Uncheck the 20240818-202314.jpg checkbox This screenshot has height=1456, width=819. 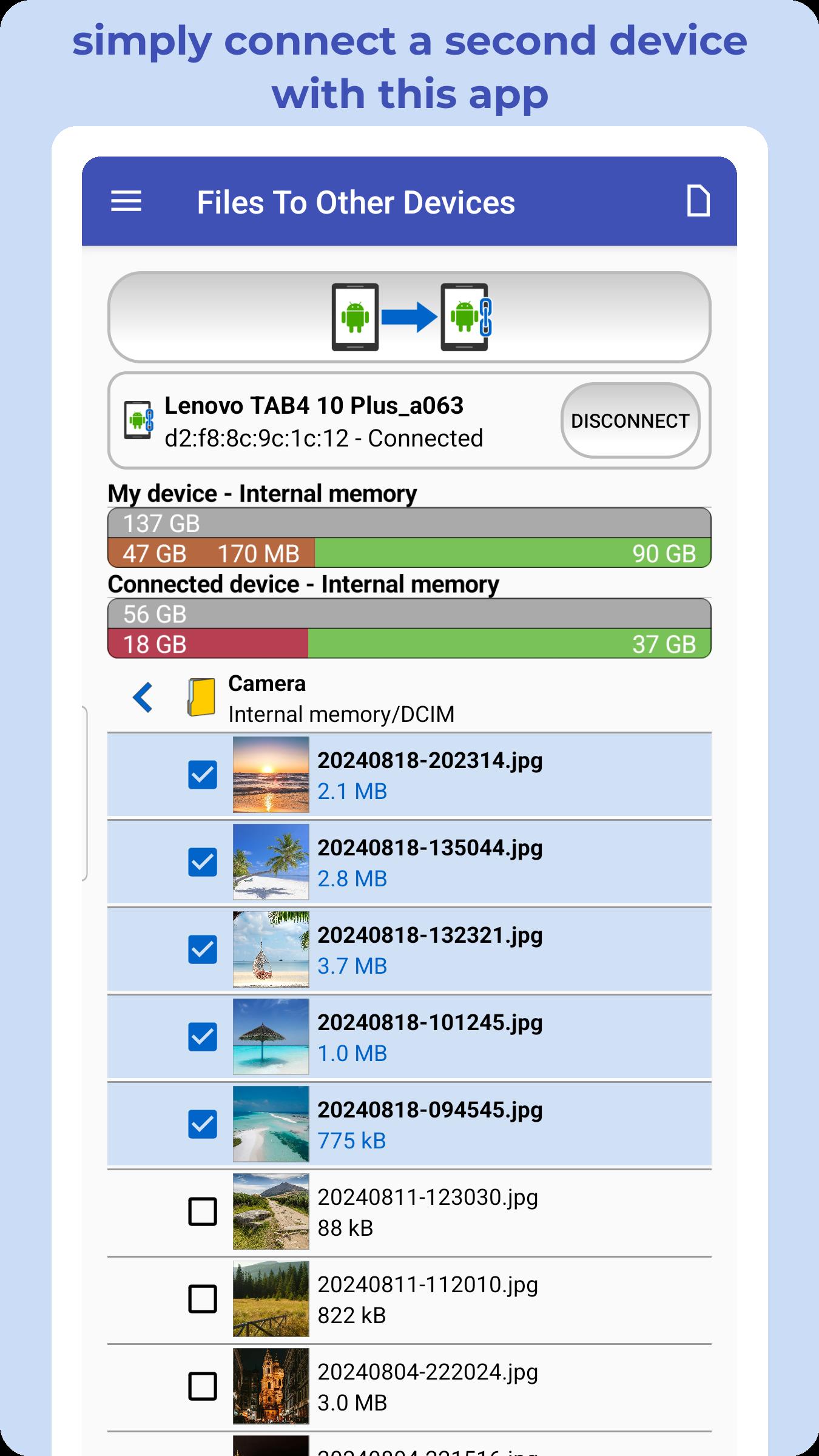[x=203, y=775]
